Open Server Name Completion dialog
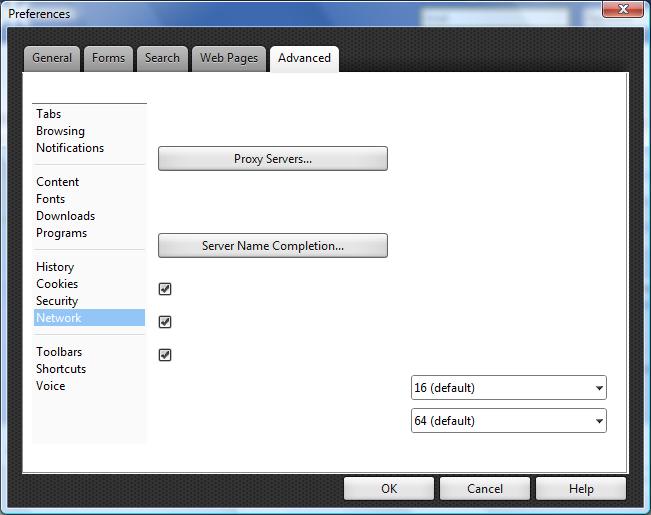 (x=273, y=245)
